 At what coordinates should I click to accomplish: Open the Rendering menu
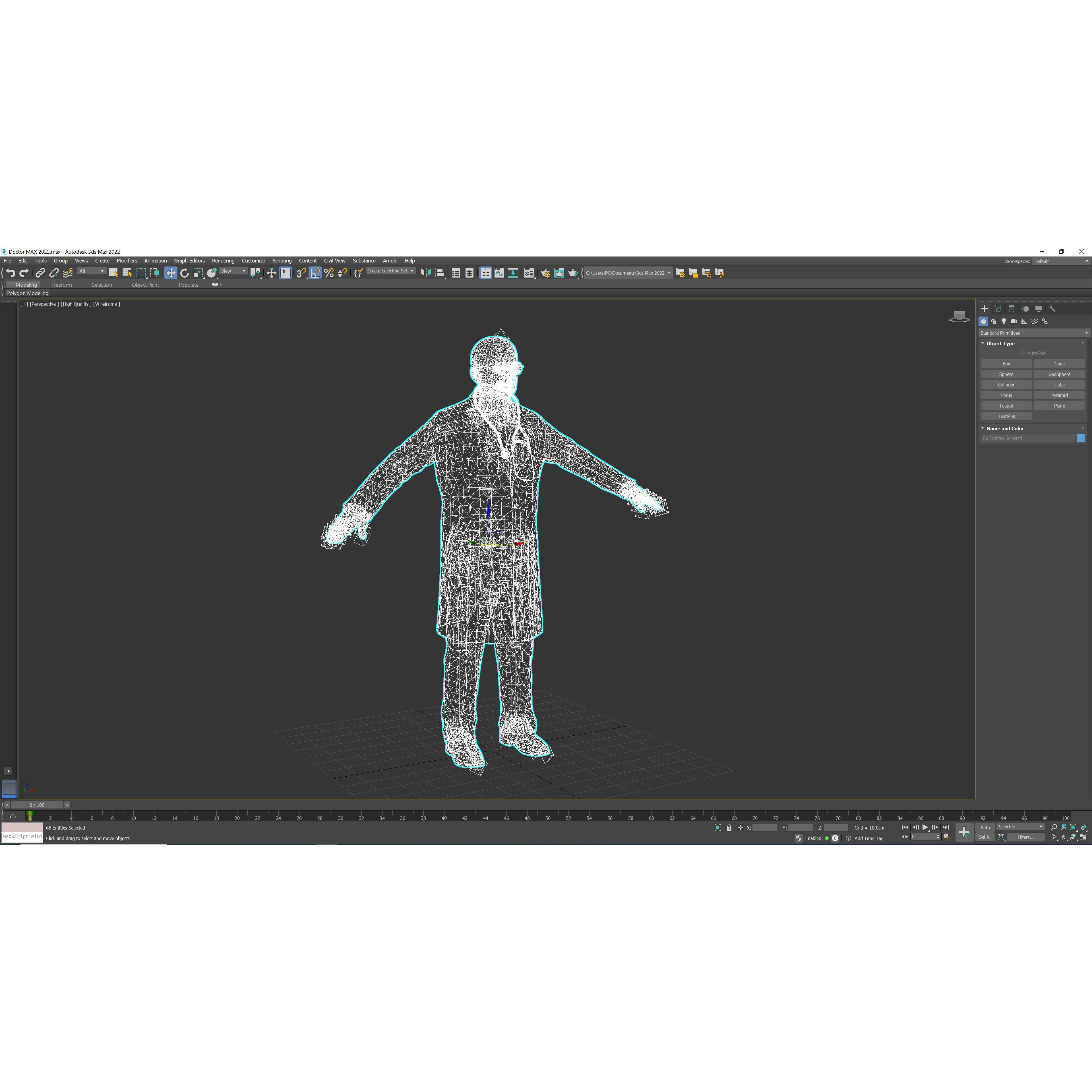pos(223,260)
